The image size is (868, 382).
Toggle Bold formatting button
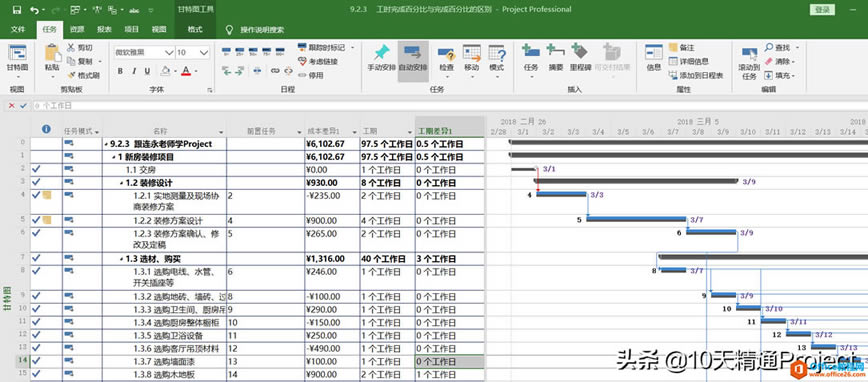click(x=120, y=71)
